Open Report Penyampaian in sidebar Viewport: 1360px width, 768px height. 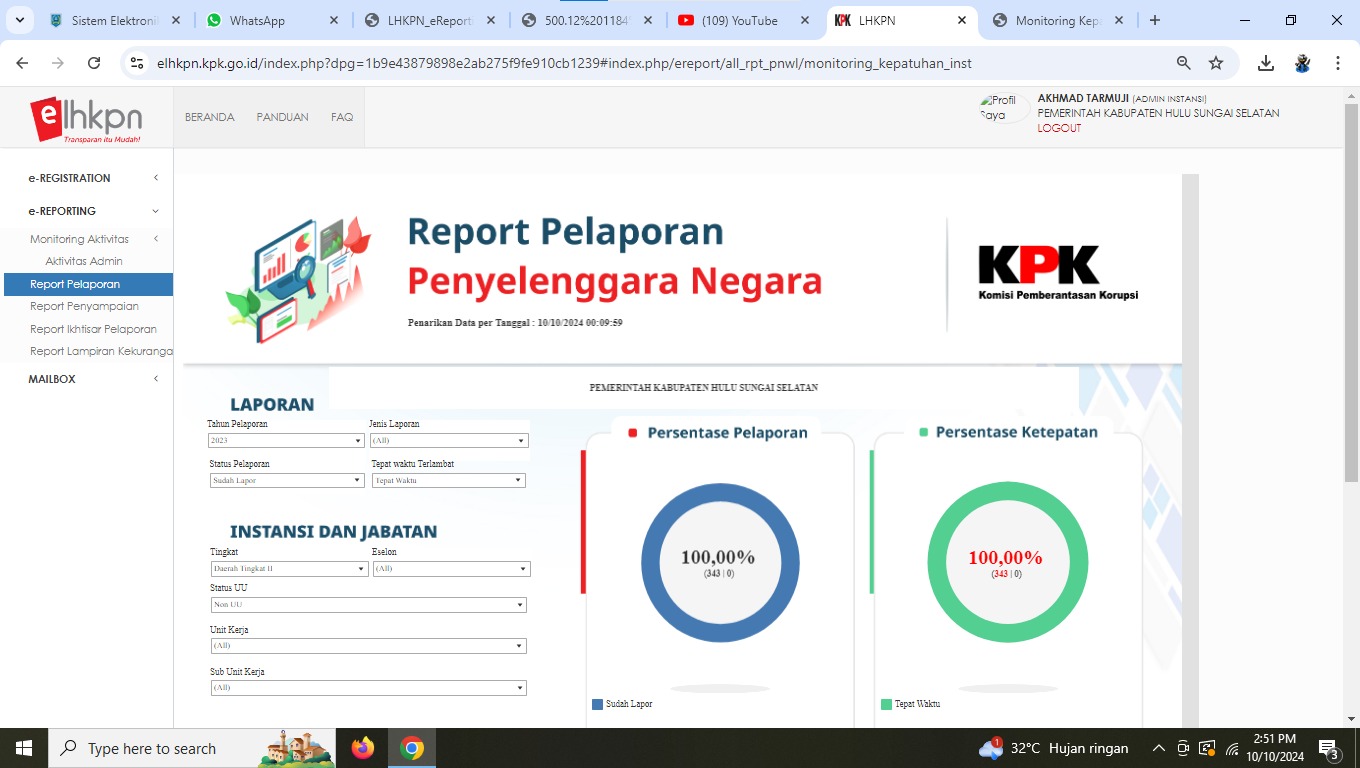point(84,306)
